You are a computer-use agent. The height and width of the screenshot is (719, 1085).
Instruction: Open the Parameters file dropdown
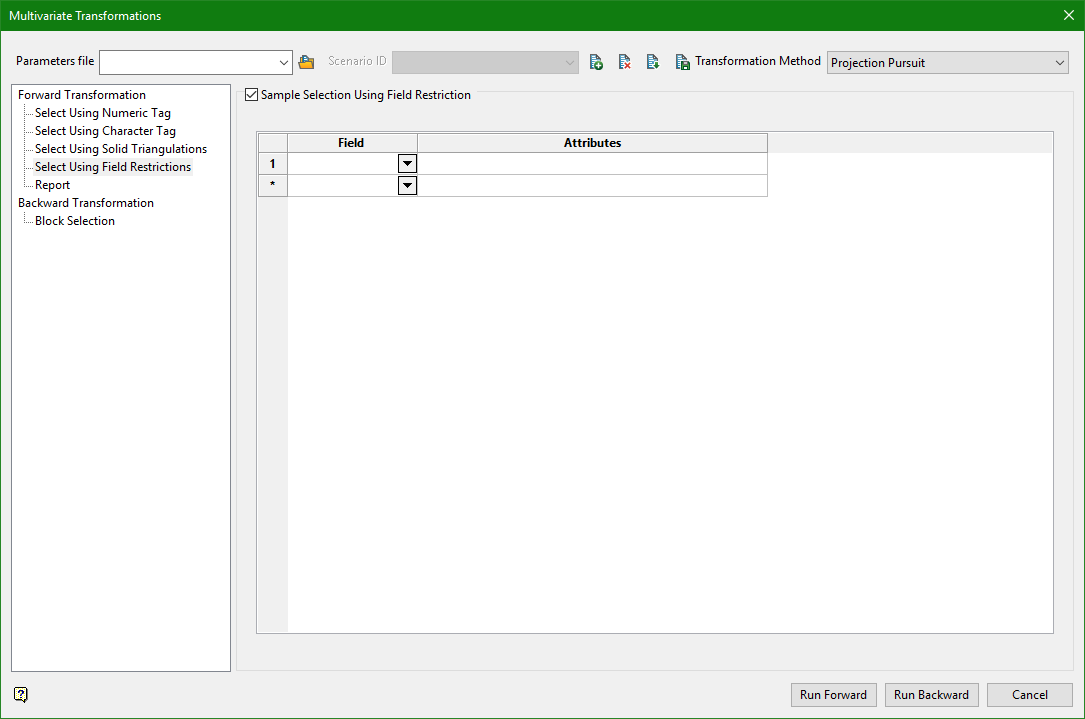(x=283, y=62)
